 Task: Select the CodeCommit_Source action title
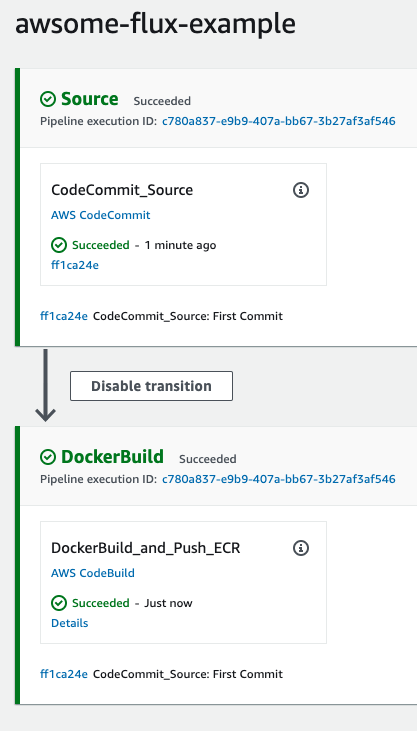click(122, 190)
